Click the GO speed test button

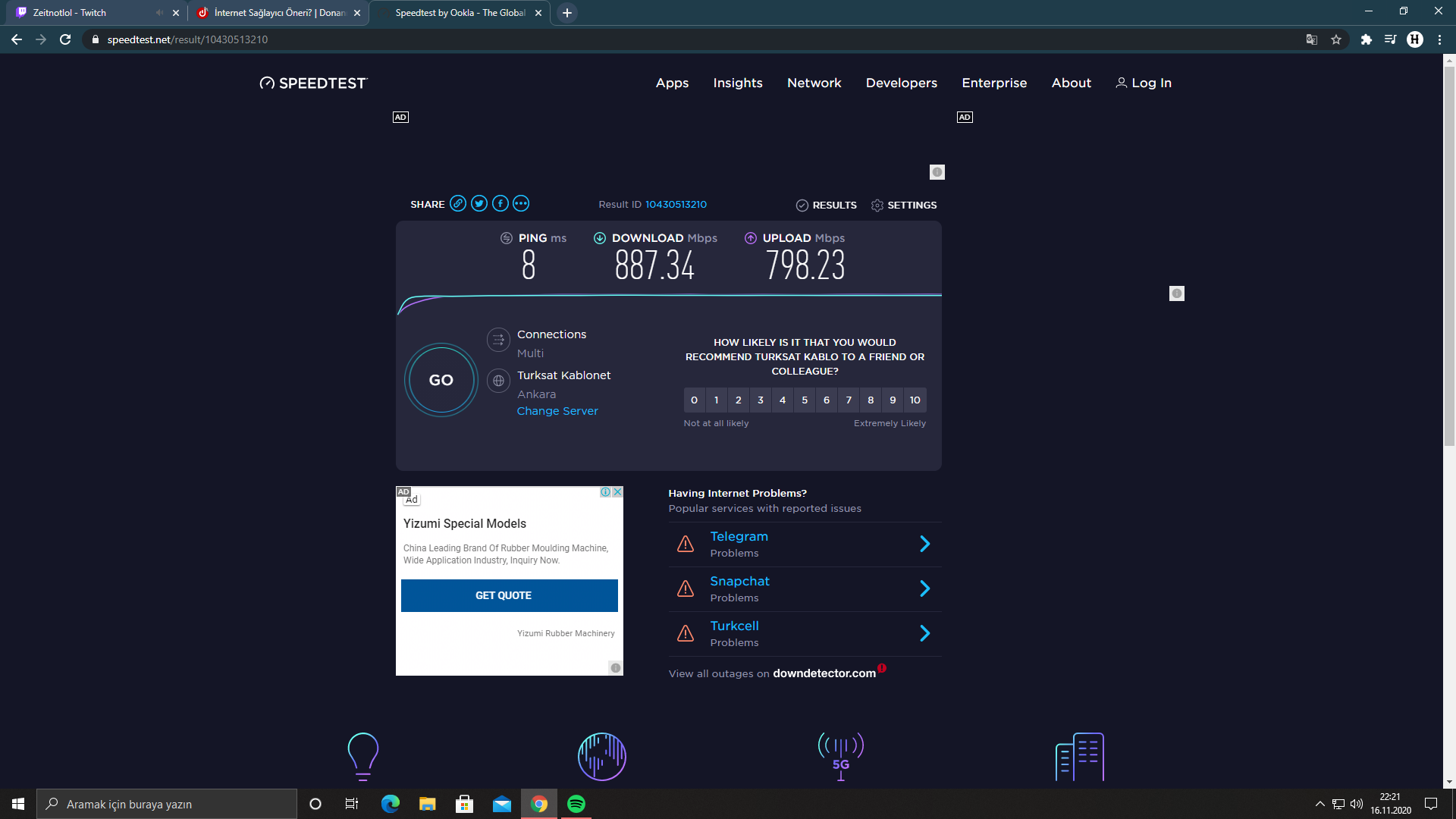point(441,380)
